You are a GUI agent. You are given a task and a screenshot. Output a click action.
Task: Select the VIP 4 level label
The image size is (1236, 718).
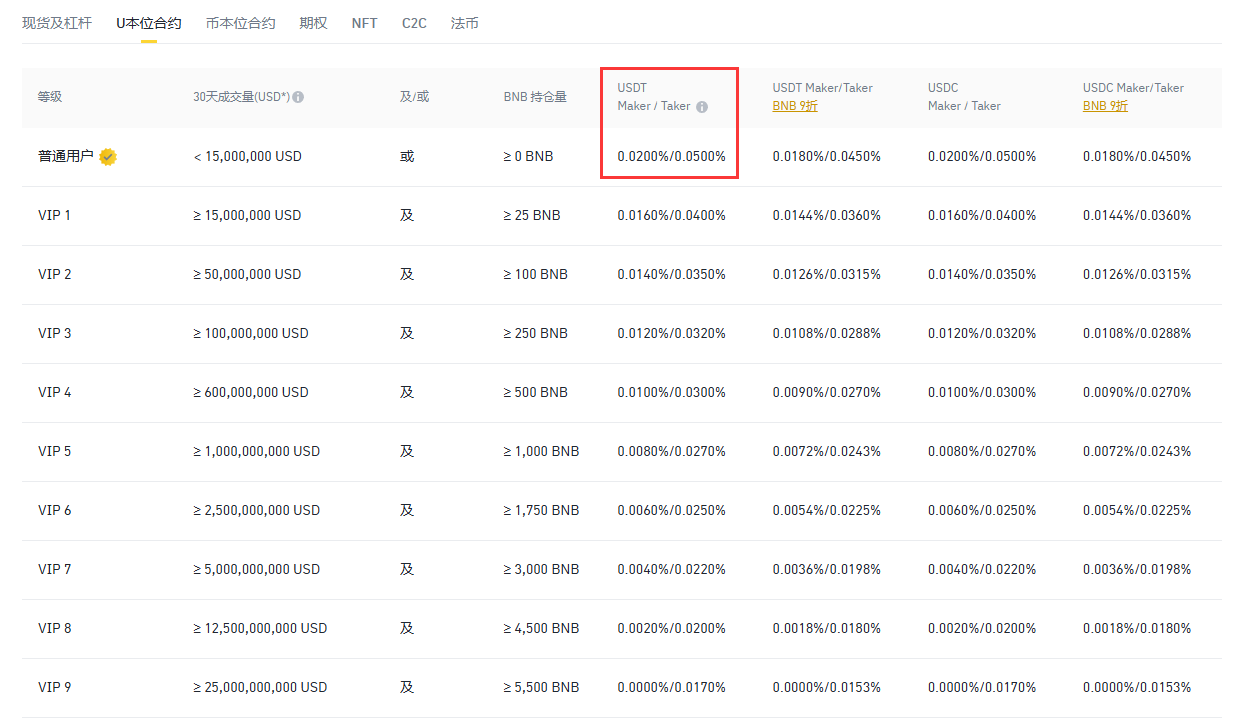tap(55, 392)
